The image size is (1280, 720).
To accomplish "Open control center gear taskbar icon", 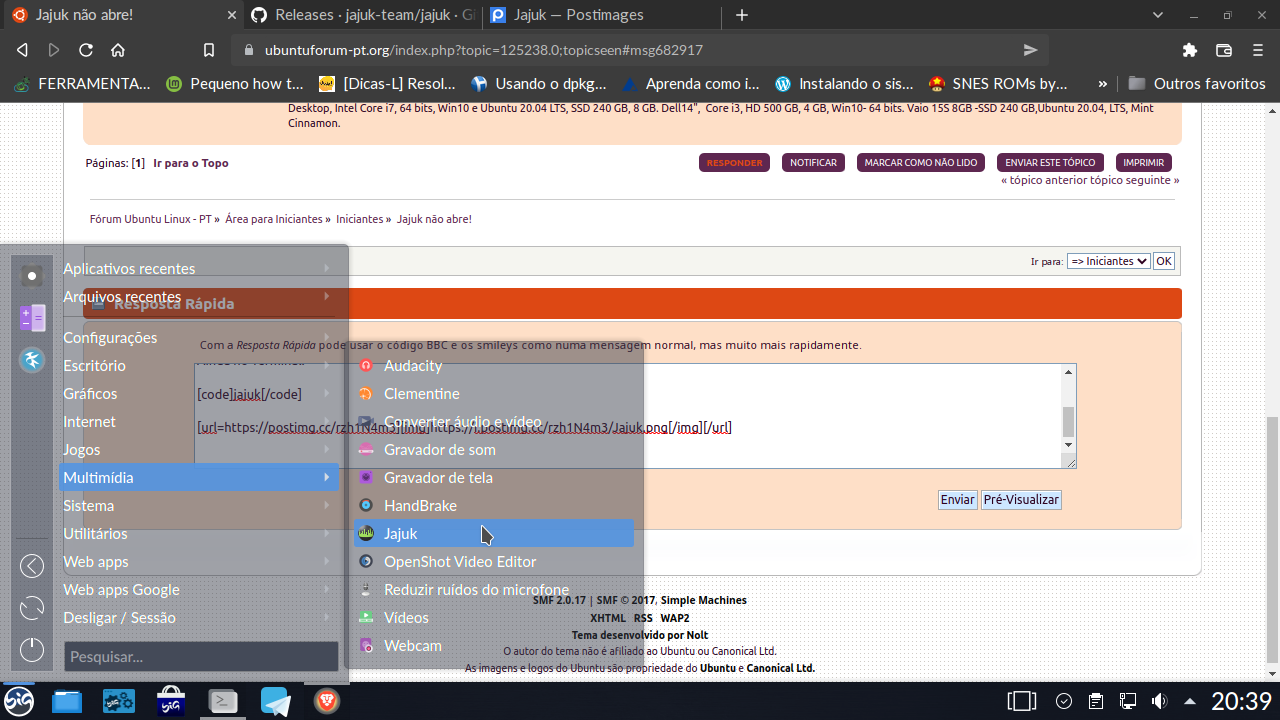I will click(x=119, y=702).
